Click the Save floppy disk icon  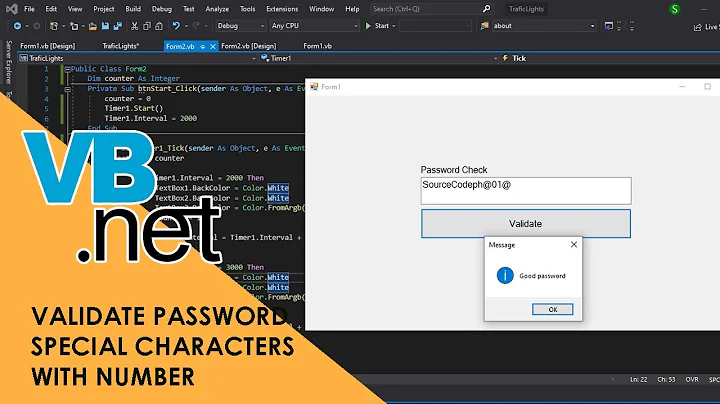pyautogui.click(x=105, y=26)
